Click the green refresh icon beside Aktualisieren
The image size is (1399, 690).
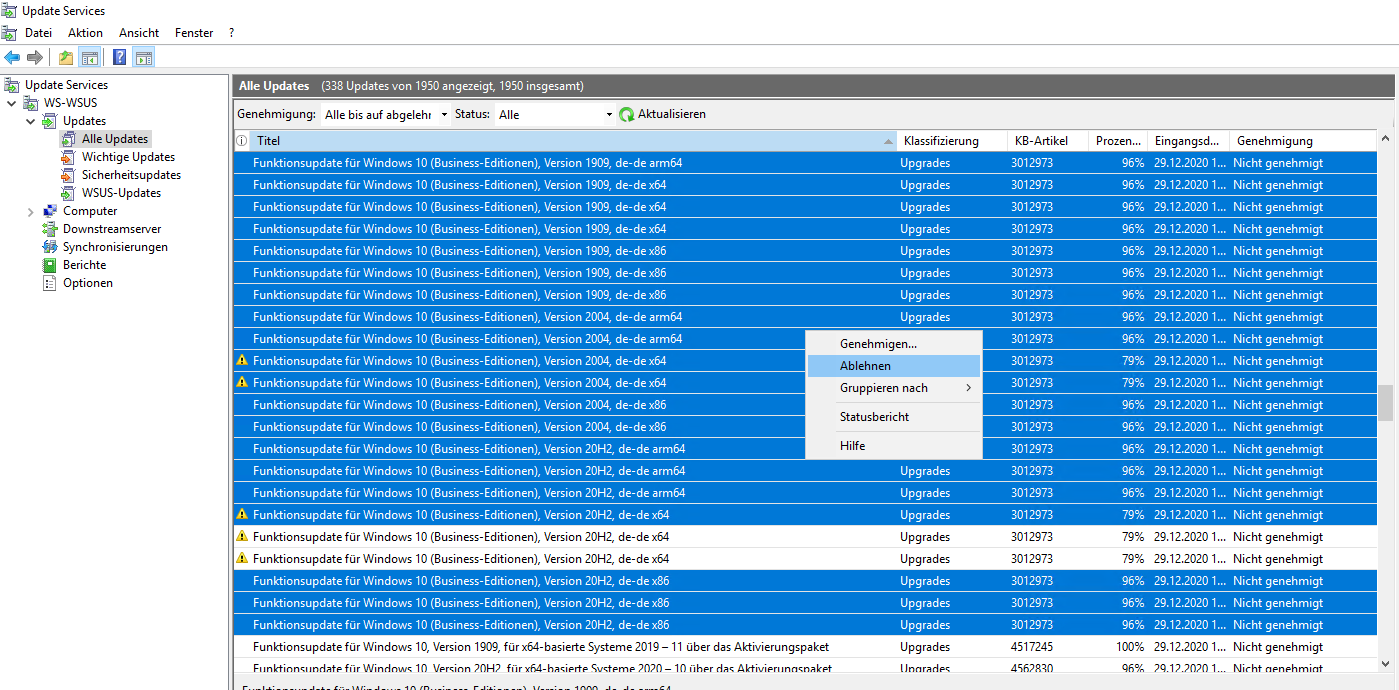tap(627, 115)
